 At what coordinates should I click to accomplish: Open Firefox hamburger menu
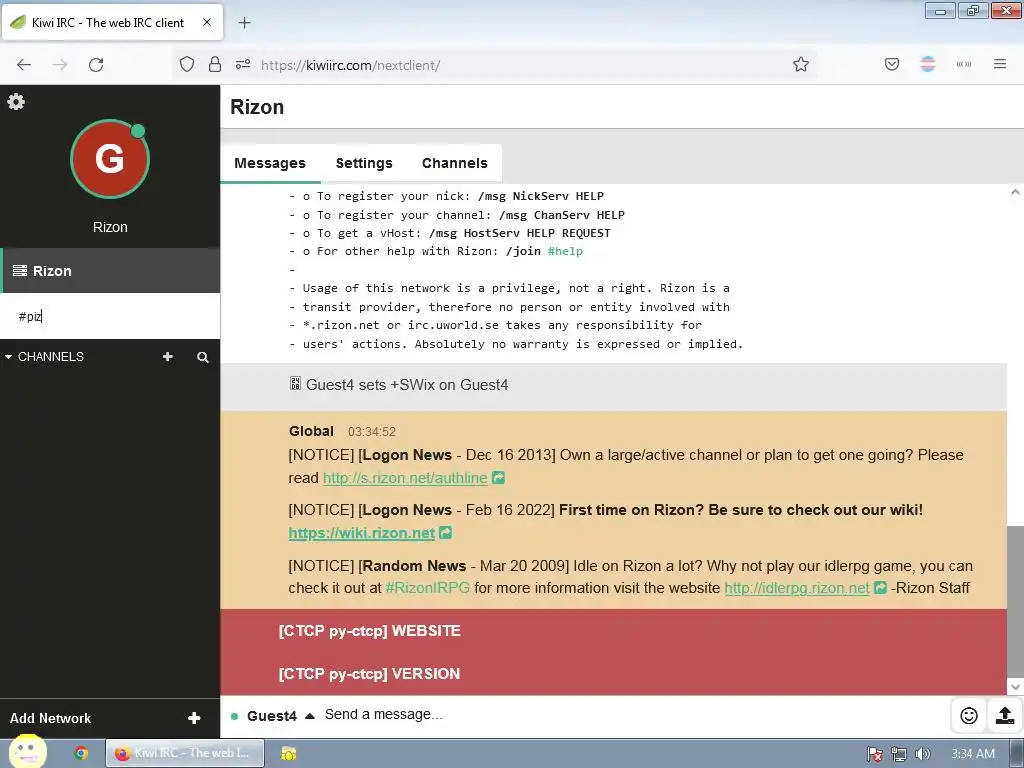point(1000,64)
